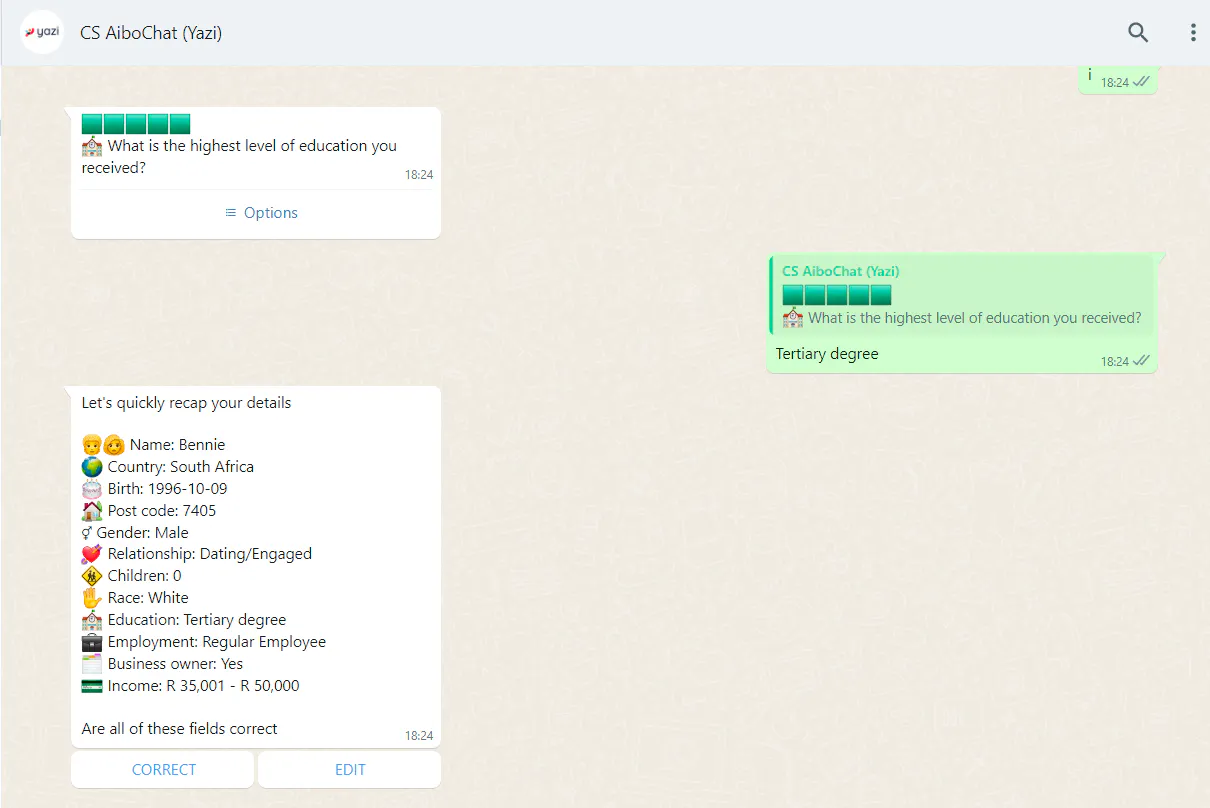Click the 'Income: R 35,001 - R 50,000' line

click(191, 686)
